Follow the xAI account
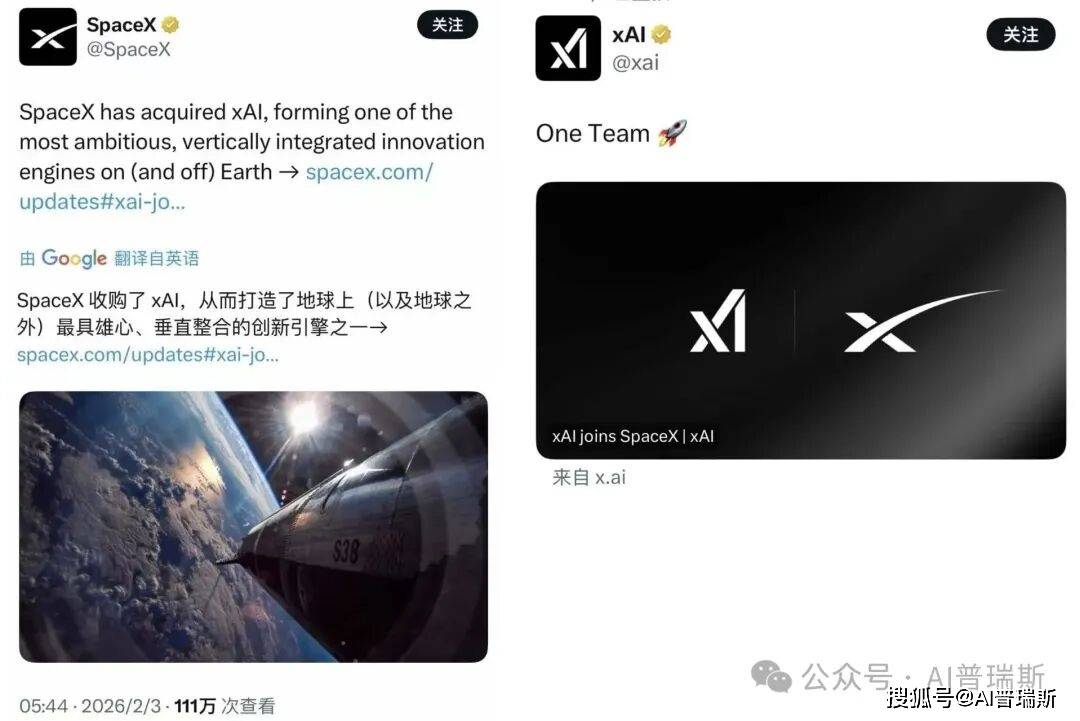This screenshot has width=1080, height=721. click(1021, 34)
